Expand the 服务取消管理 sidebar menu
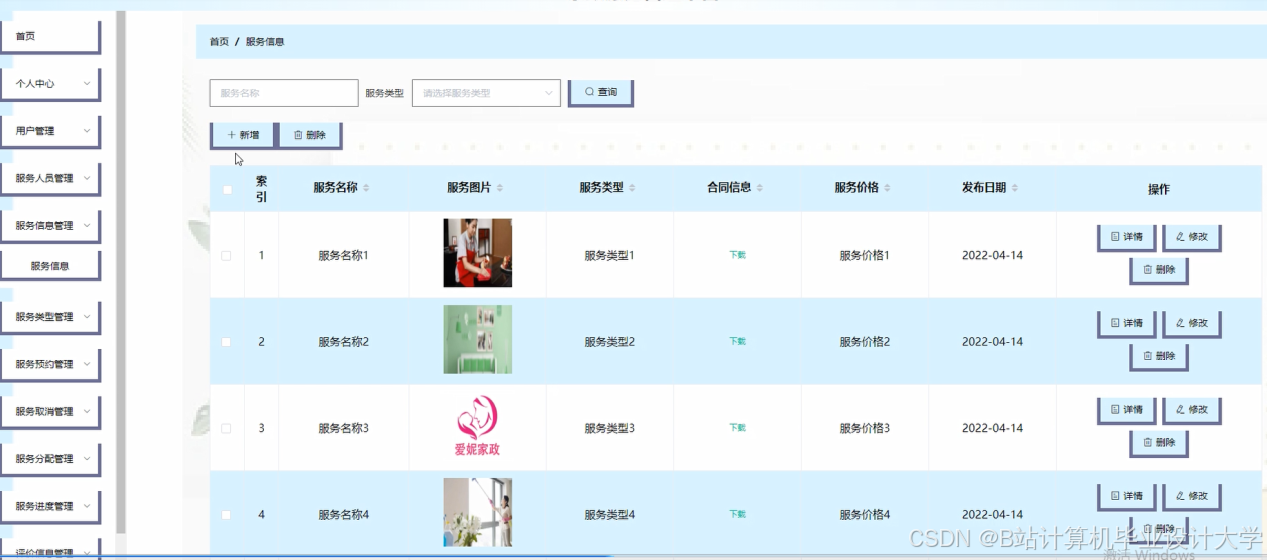The image size is (1267, 560). (50, 412)
